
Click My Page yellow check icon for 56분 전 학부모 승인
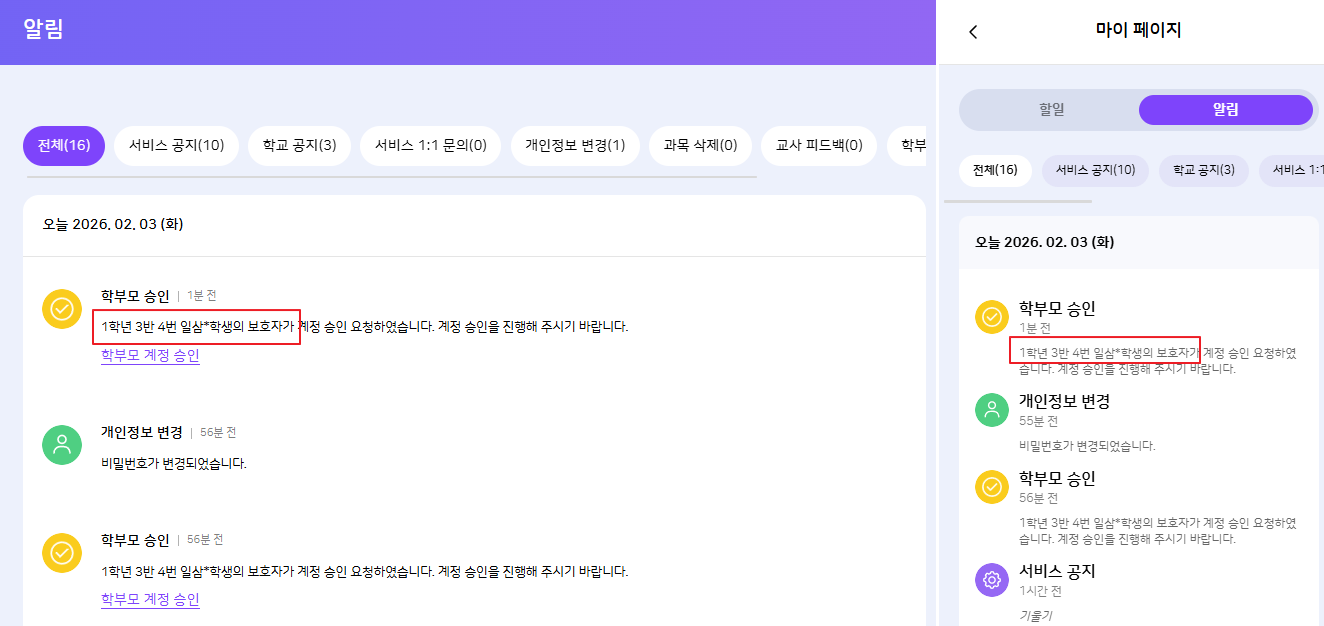coord(992,487)
